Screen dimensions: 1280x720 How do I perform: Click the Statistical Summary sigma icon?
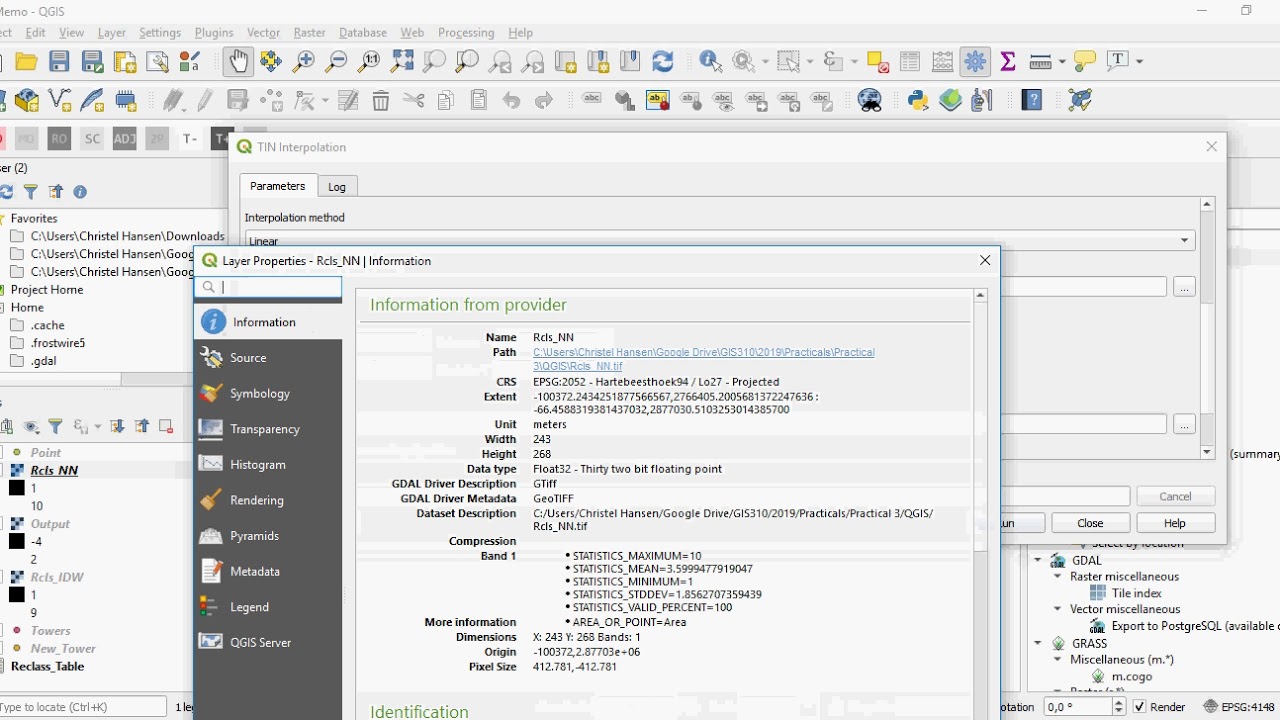(x=1008, y=61)
